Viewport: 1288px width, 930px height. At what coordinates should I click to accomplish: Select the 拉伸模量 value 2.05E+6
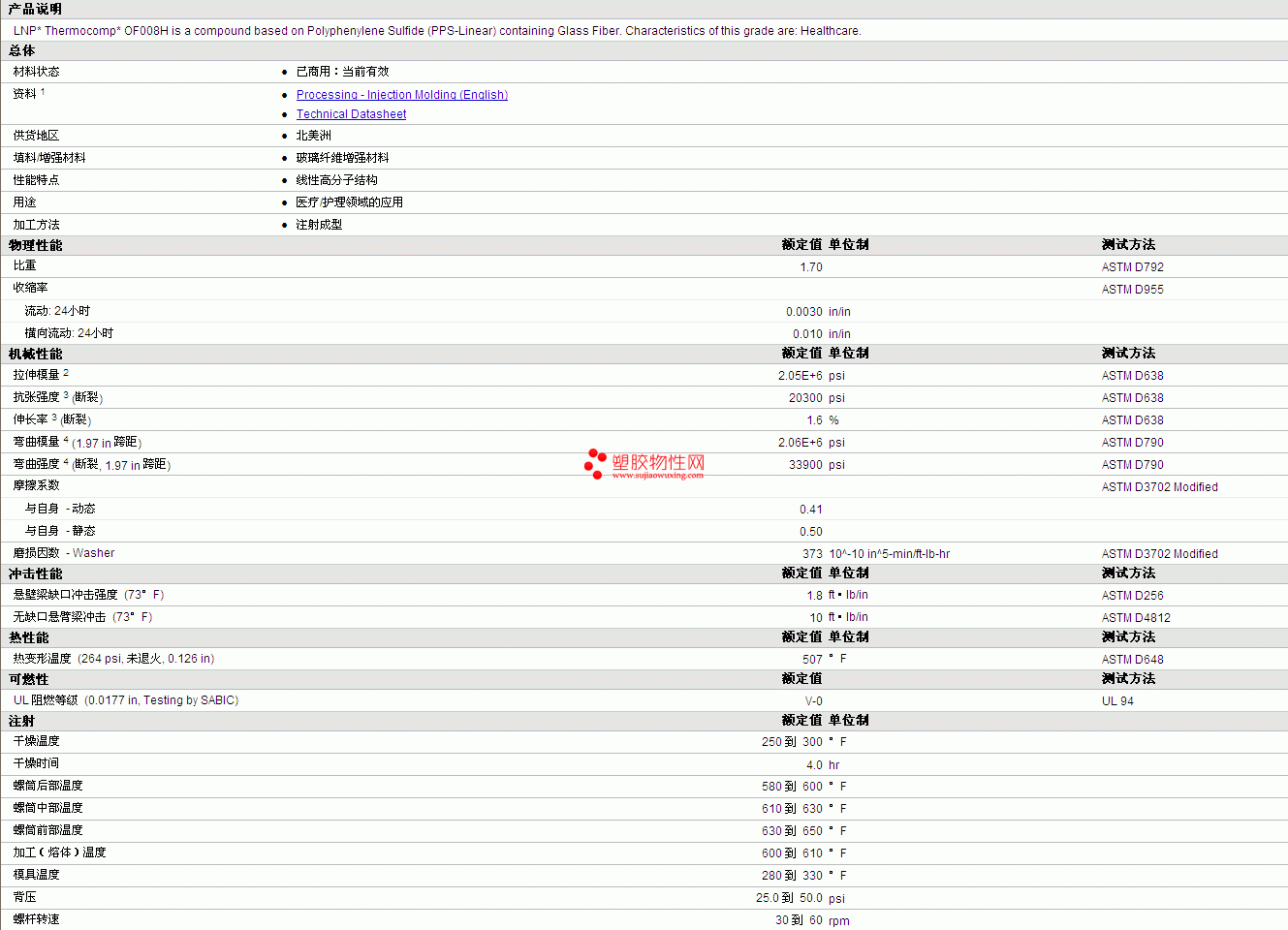(x=801, y=376)
